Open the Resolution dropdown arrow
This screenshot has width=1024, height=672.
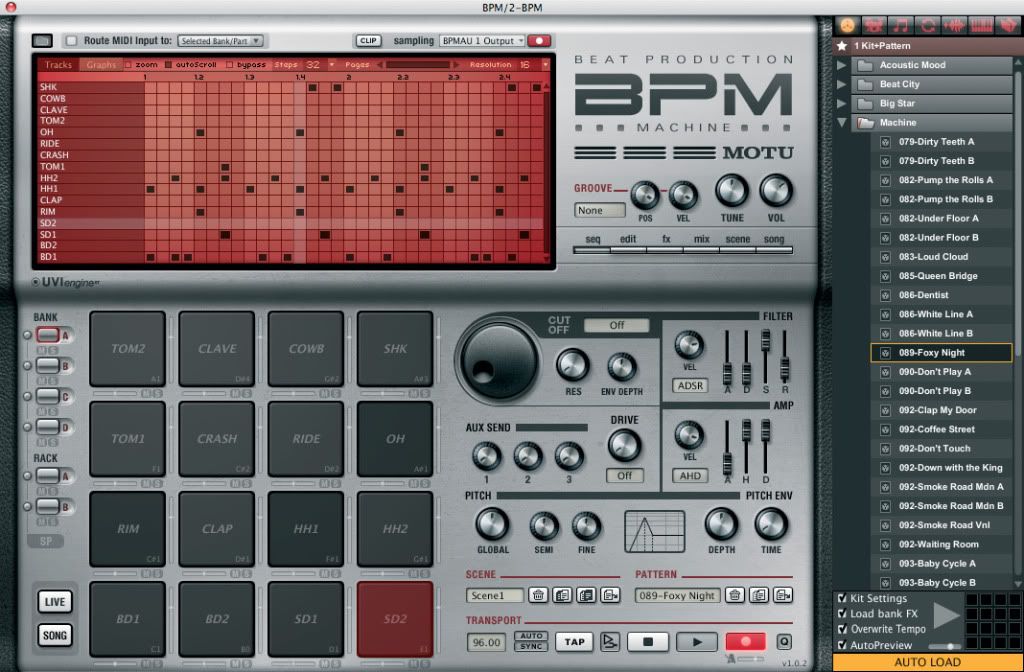pos(545,65)
